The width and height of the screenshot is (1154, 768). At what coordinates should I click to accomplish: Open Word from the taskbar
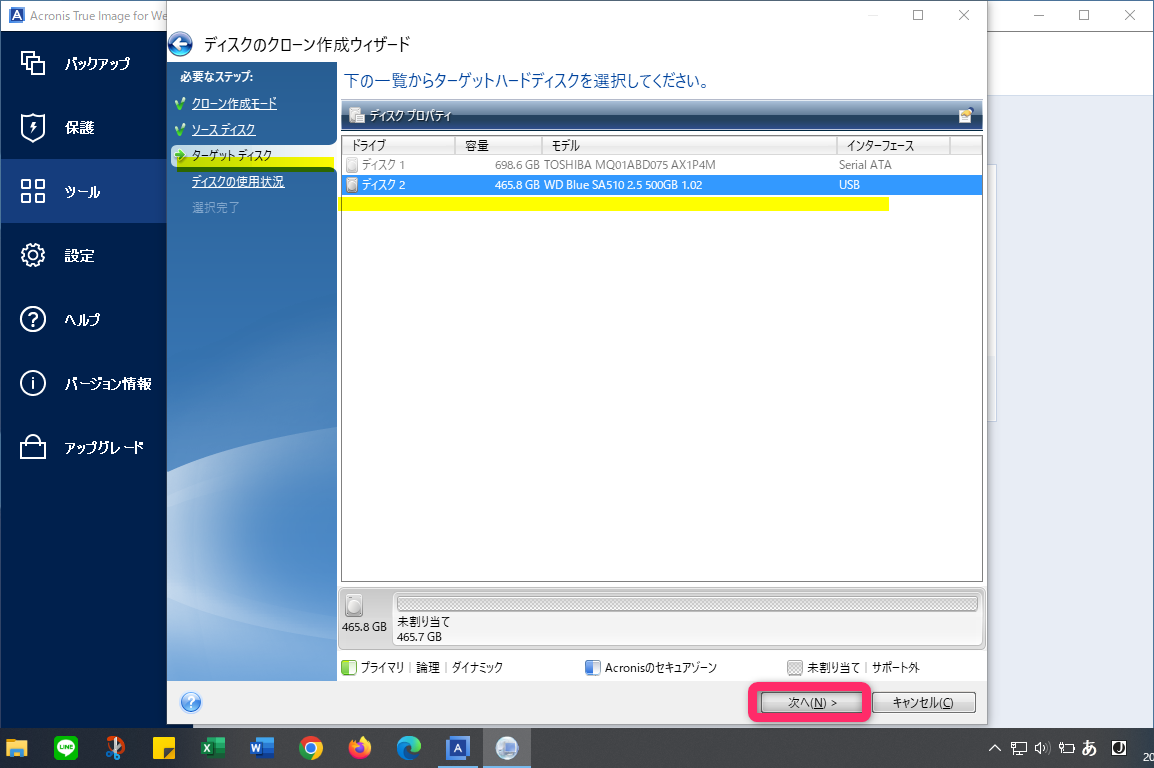click(x=261, y=748)
